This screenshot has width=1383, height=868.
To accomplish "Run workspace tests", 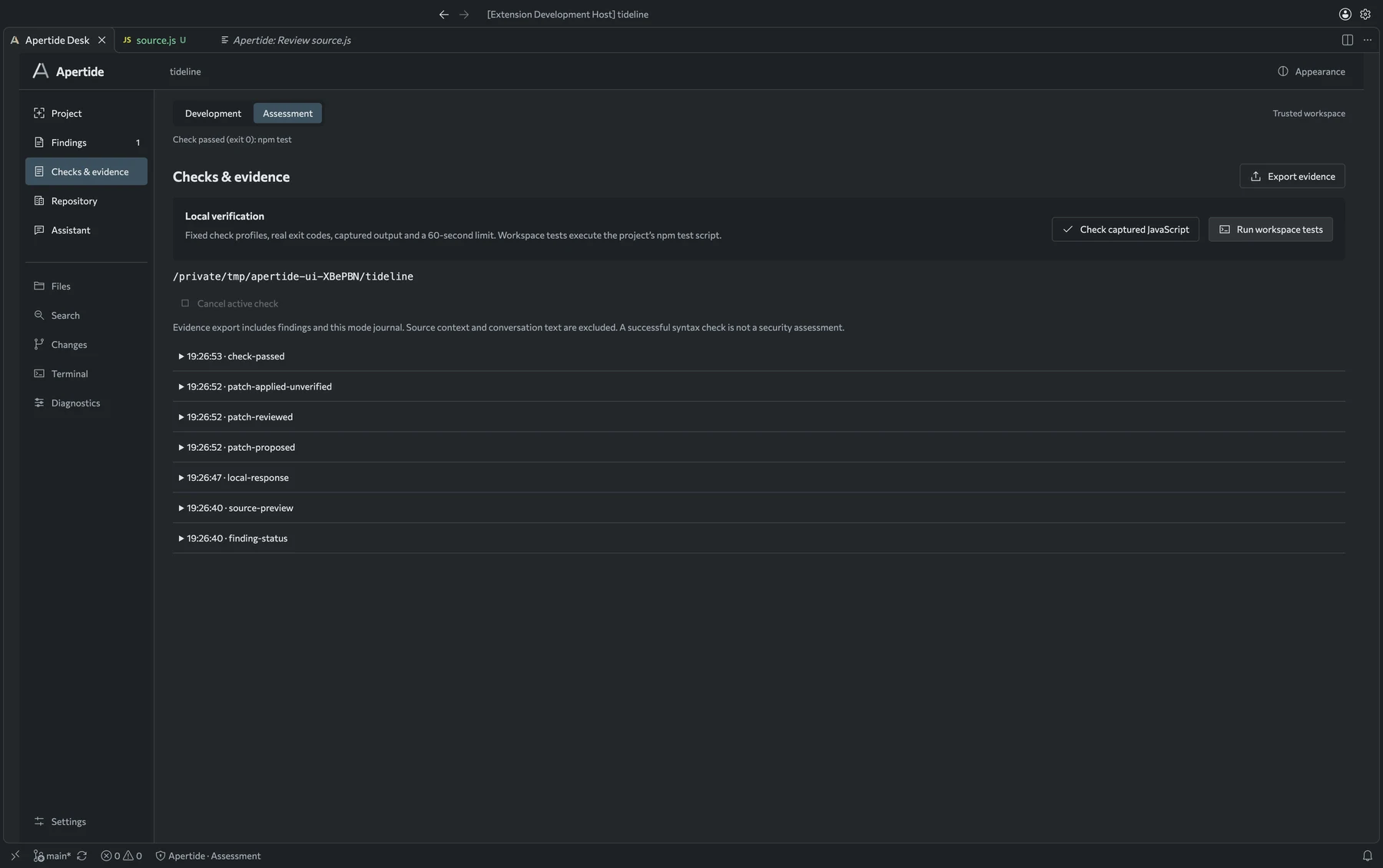I will (x=1270, y=229).
